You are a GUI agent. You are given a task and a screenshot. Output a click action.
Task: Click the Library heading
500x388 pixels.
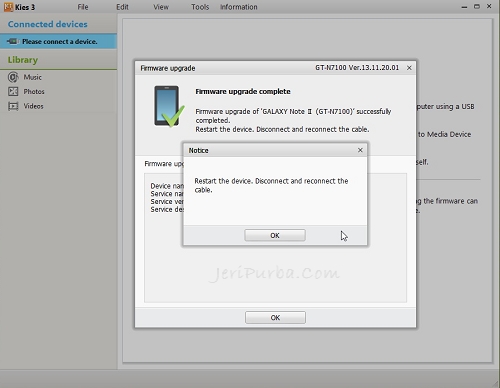(23, 60)
